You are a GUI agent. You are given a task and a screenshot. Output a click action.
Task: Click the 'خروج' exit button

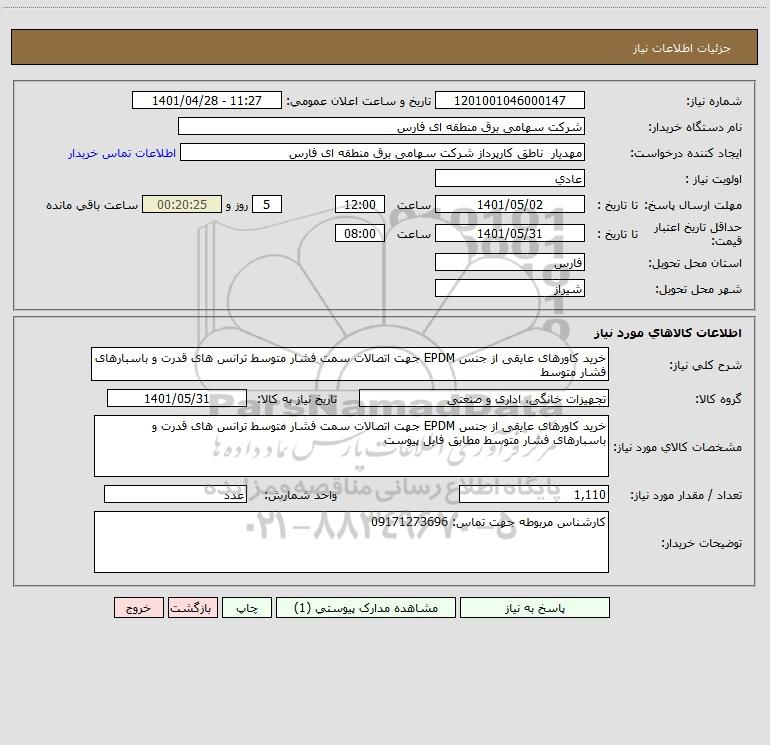[x=138, y=608]
